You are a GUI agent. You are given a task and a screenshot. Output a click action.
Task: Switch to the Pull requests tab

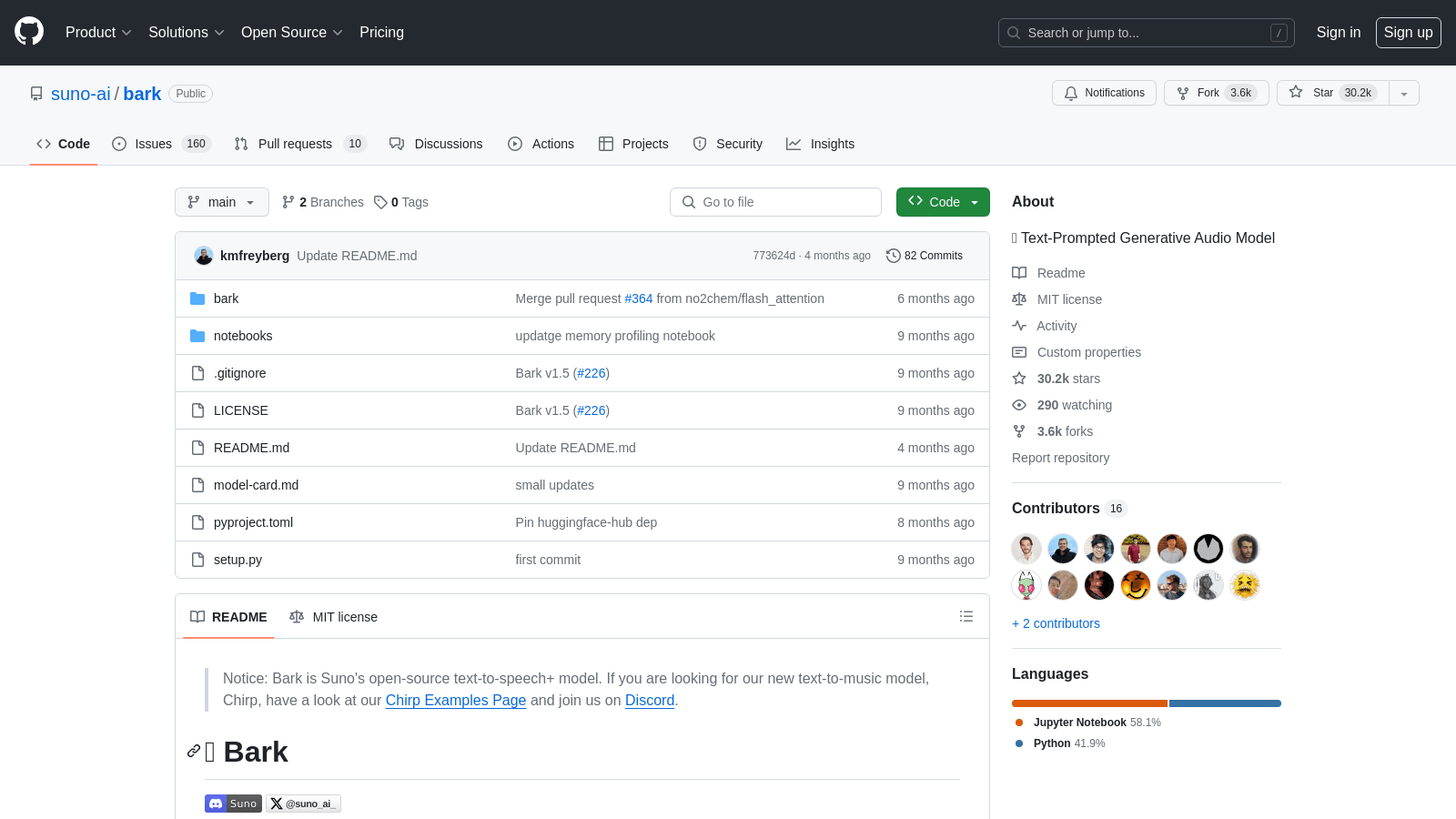tap(299, 144)
